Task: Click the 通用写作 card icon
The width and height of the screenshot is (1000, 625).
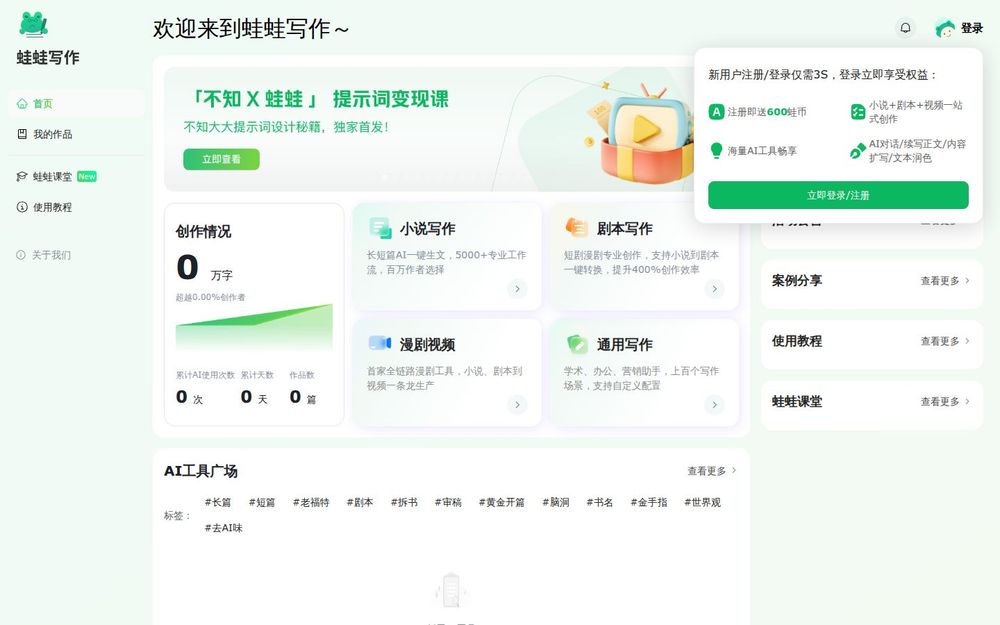Action: pyautogui.click(x=577, y=344)
